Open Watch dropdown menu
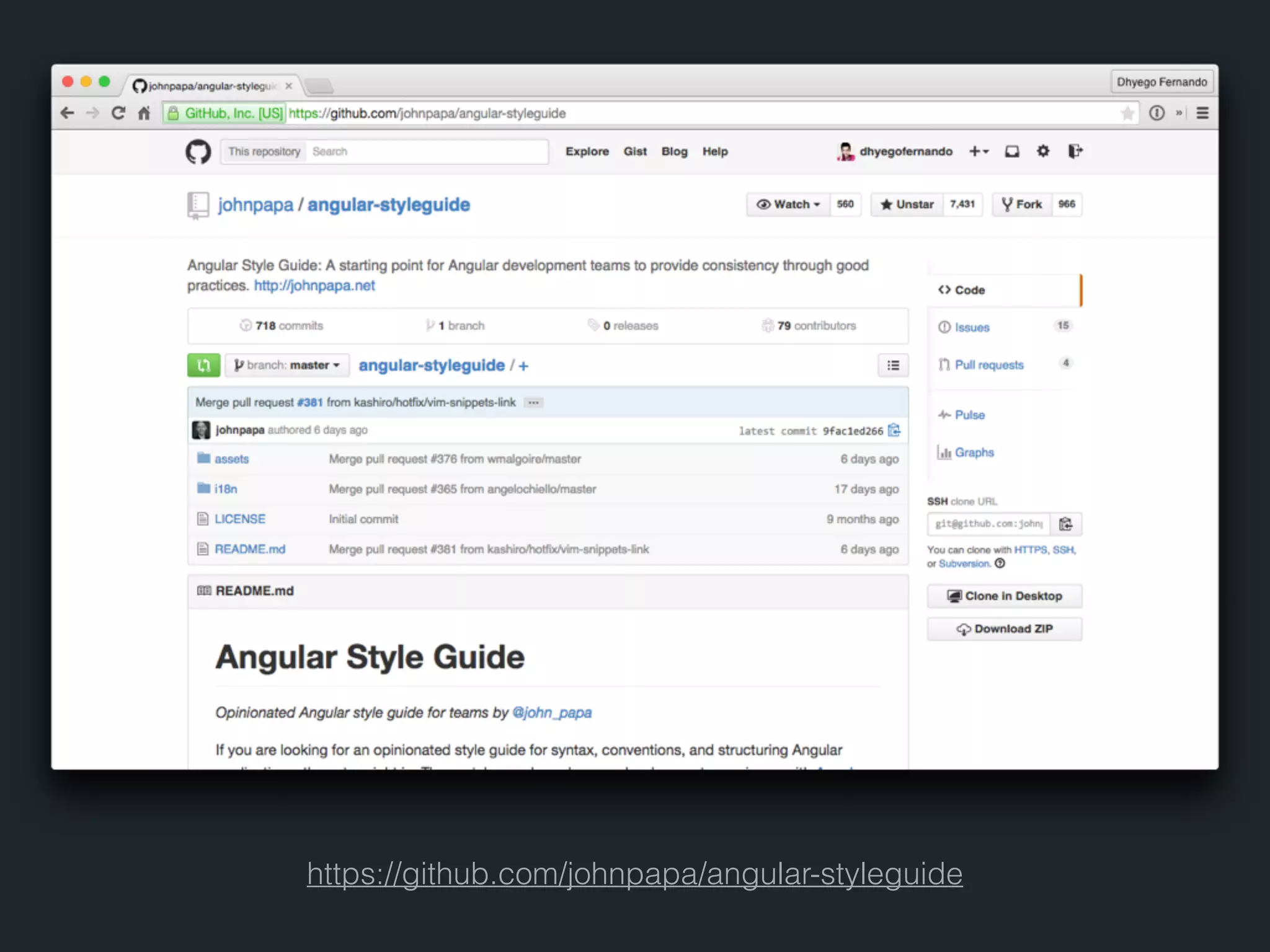This screenshot has height=952, width=1270. 788,205
